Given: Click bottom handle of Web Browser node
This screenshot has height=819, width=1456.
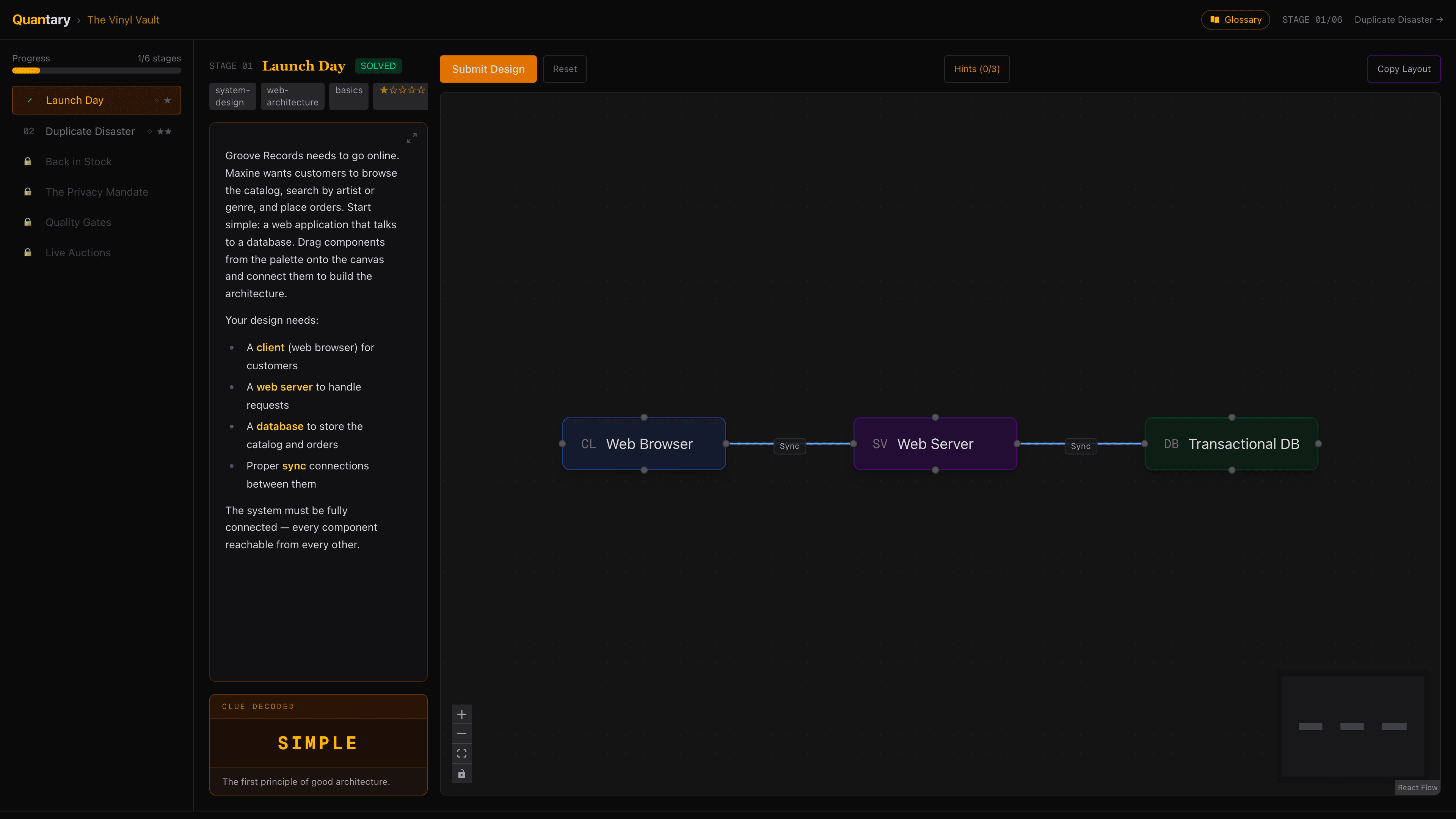Looking at the screenshot, I should (644, 470).
